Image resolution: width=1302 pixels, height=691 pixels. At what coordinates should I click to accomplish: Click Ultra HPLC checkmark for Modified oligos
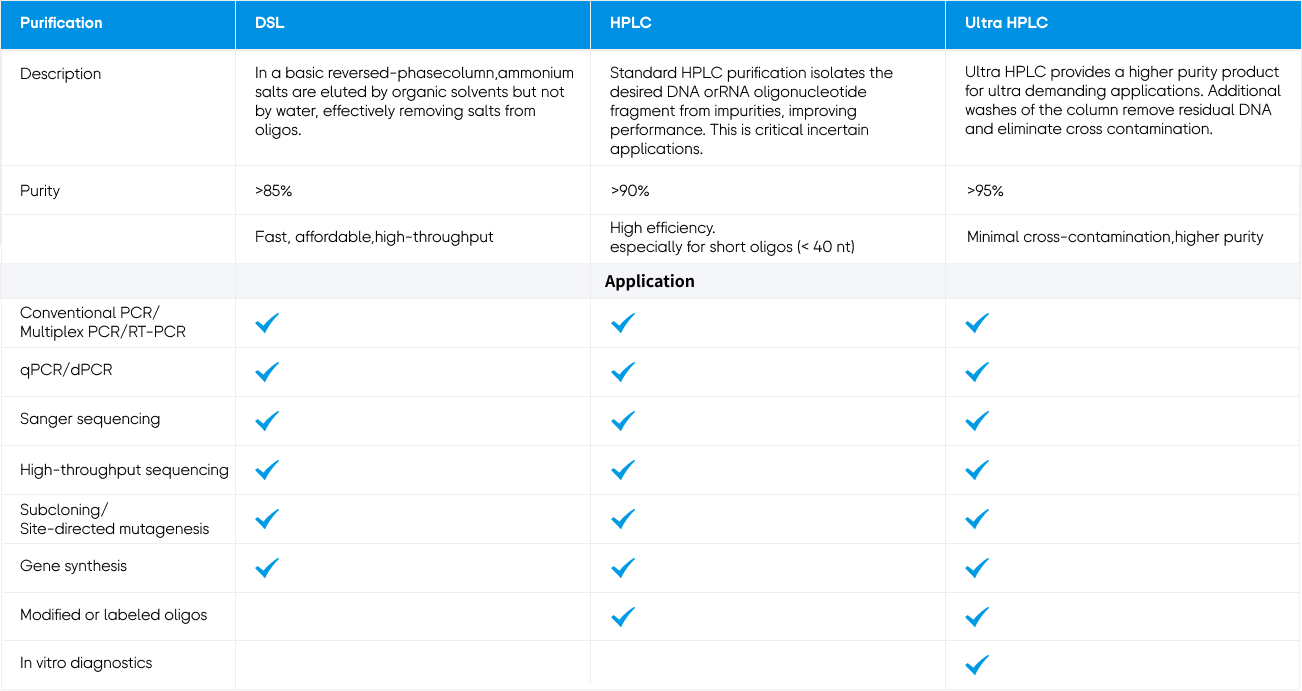point(977,616)
